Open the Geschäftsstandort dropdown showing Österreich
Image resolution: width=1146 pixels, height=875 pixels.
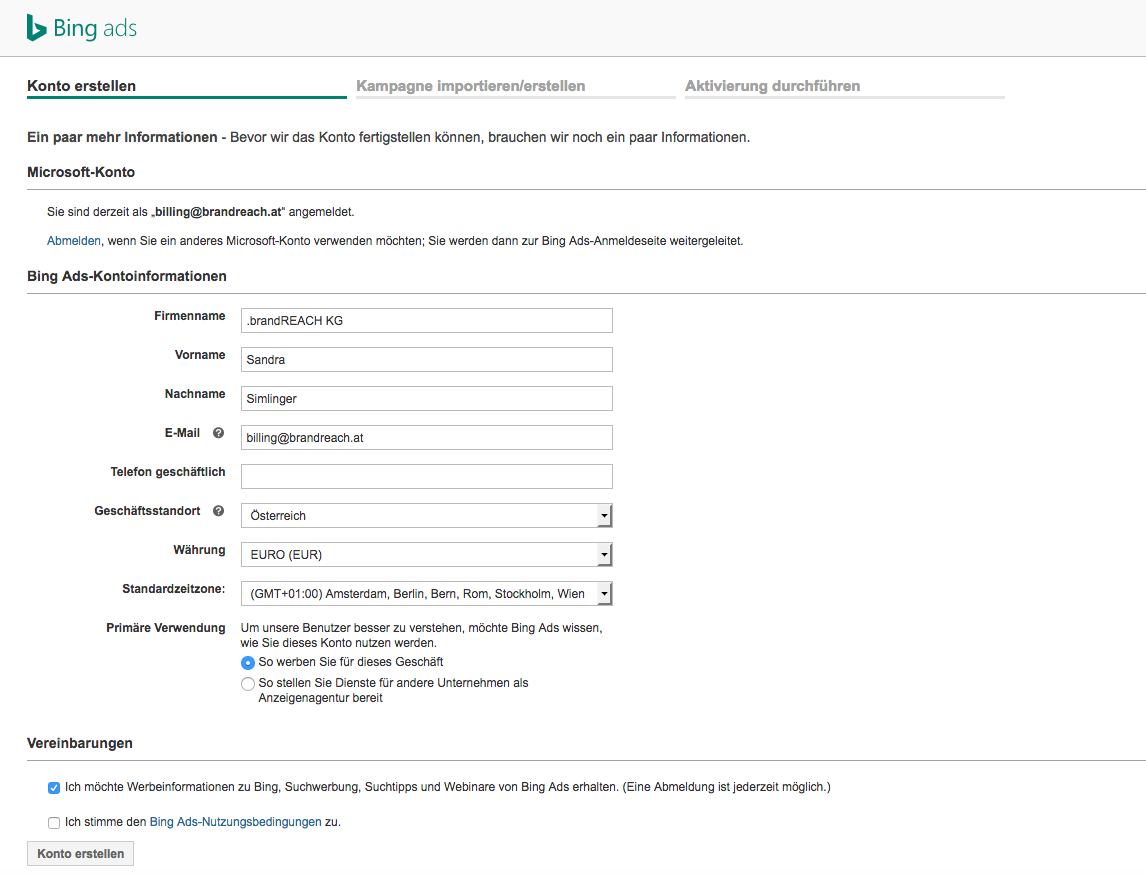(x=427, y=515)
